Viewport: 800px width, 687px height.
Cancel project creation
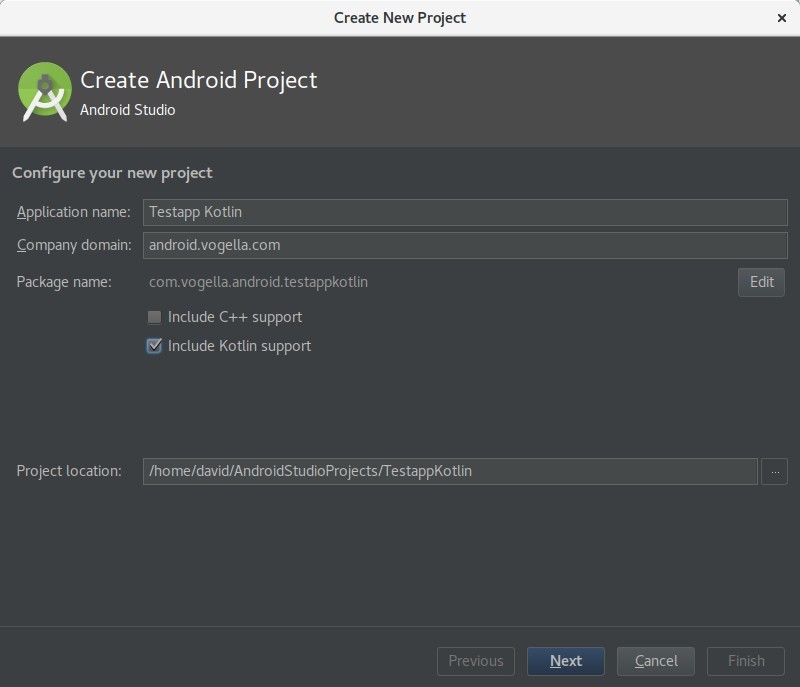(656, 661)
